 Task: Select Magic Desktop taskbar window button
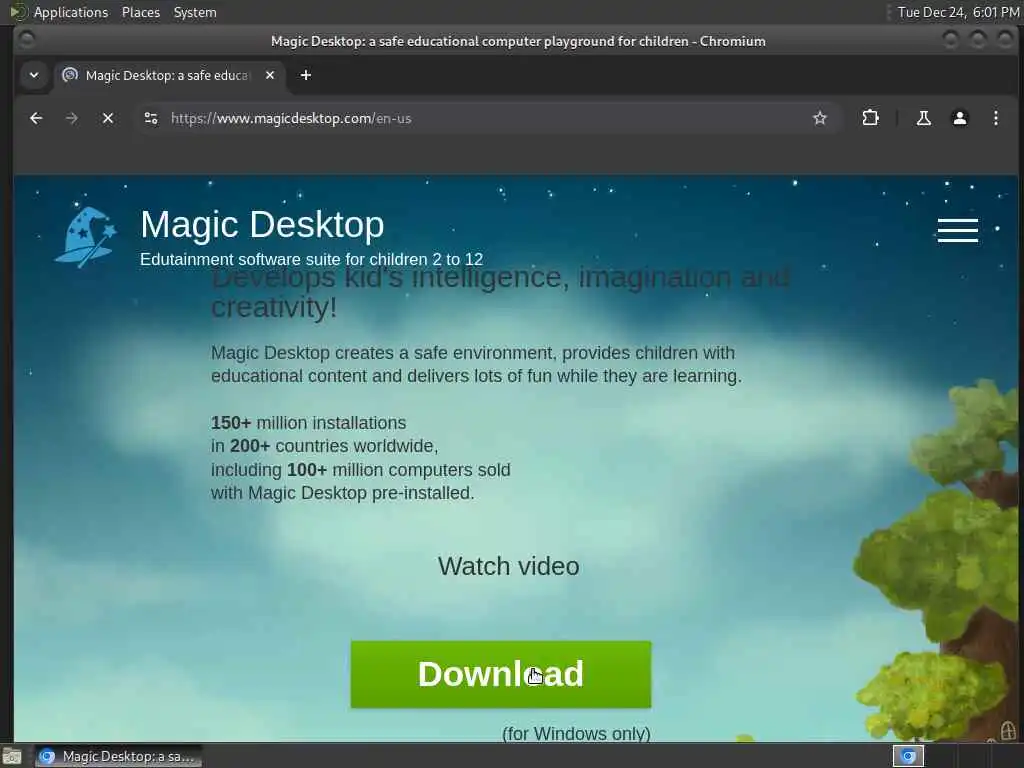pyautogui.click(x=118, y=756)
